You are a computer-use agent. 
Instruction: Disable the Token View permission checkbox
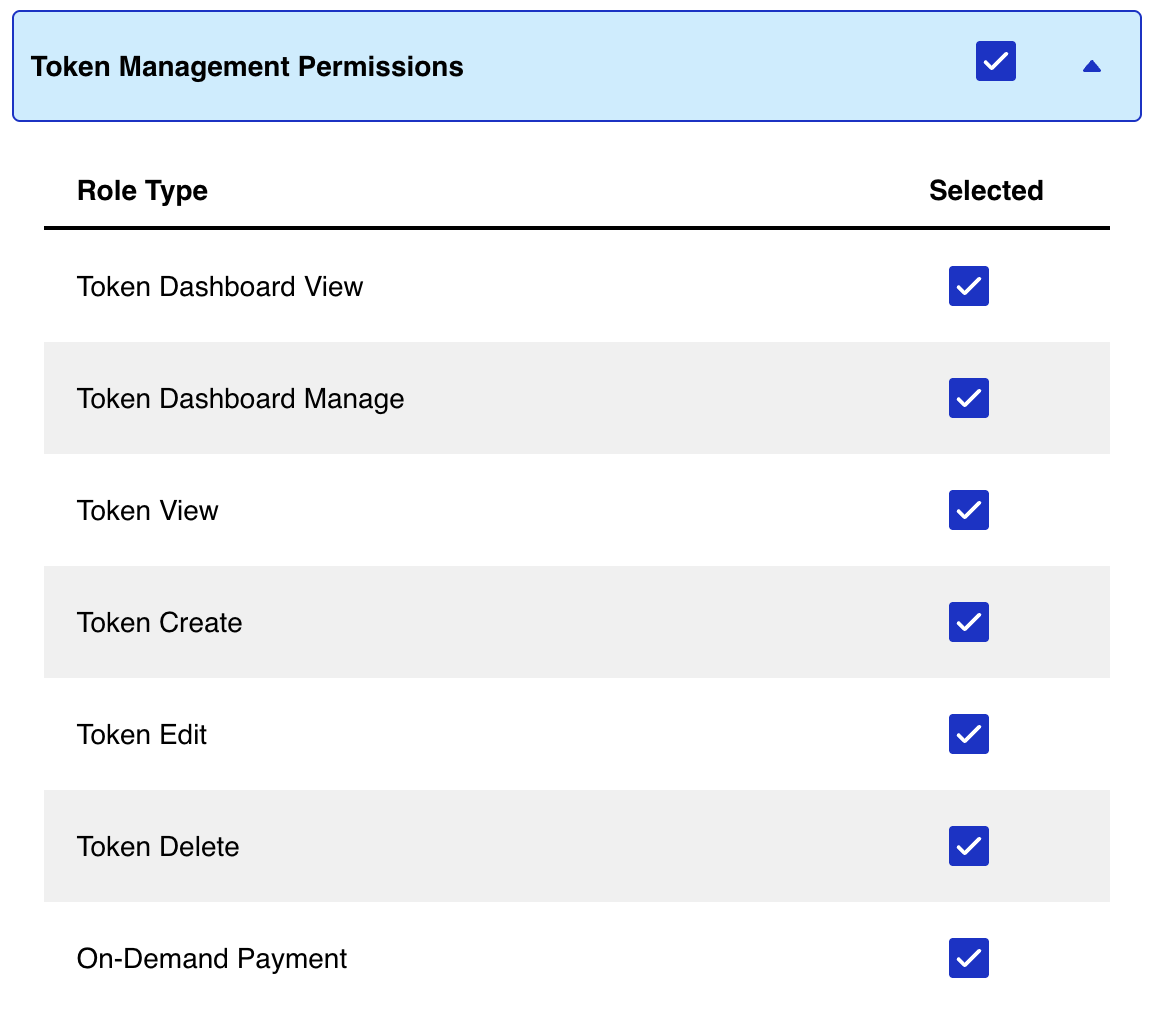click(968, 510)
